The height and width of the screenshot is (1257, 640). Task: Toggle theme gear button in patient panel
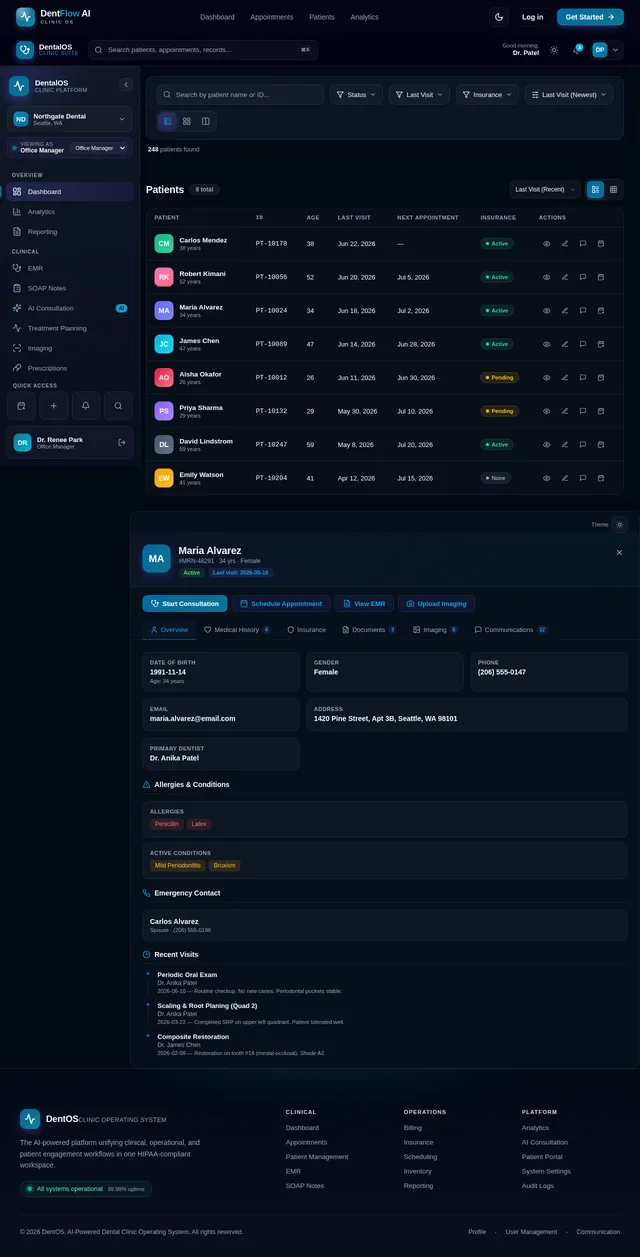620,524
